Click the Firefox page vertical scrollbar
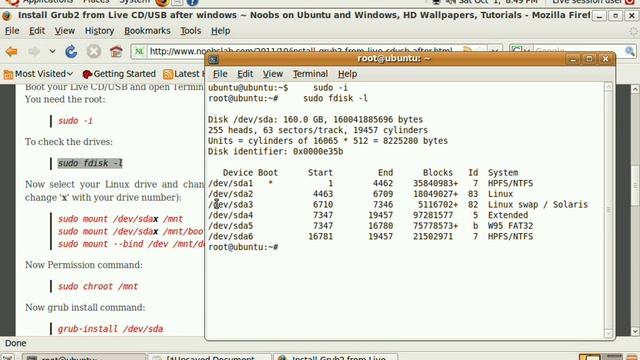Image resolution: width=640 pixels, height=360 pixels. (x=635, y=210)
